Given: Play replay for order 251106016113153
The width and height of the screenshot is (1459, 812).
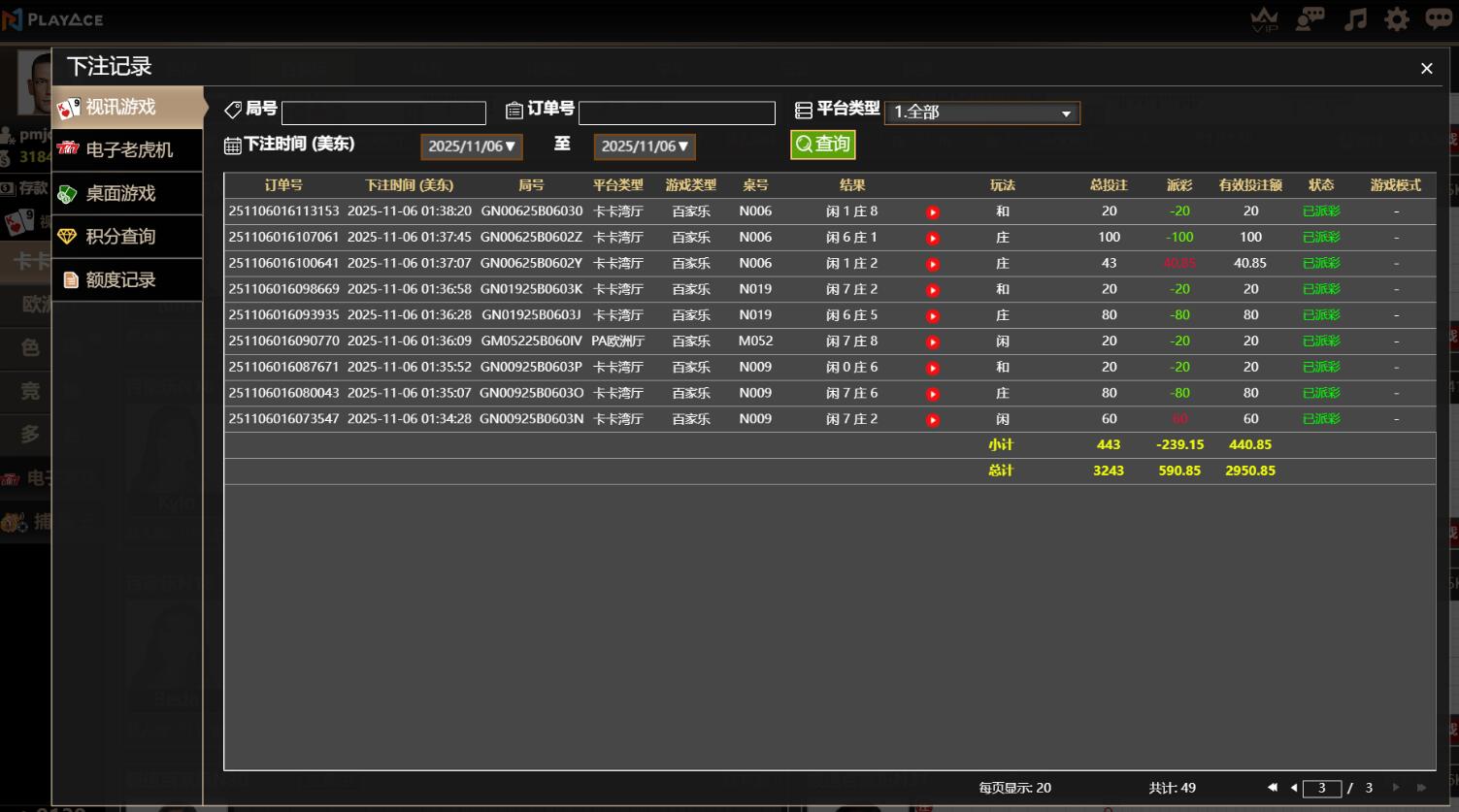Looking at the screenshot, I should click(933, 212).
